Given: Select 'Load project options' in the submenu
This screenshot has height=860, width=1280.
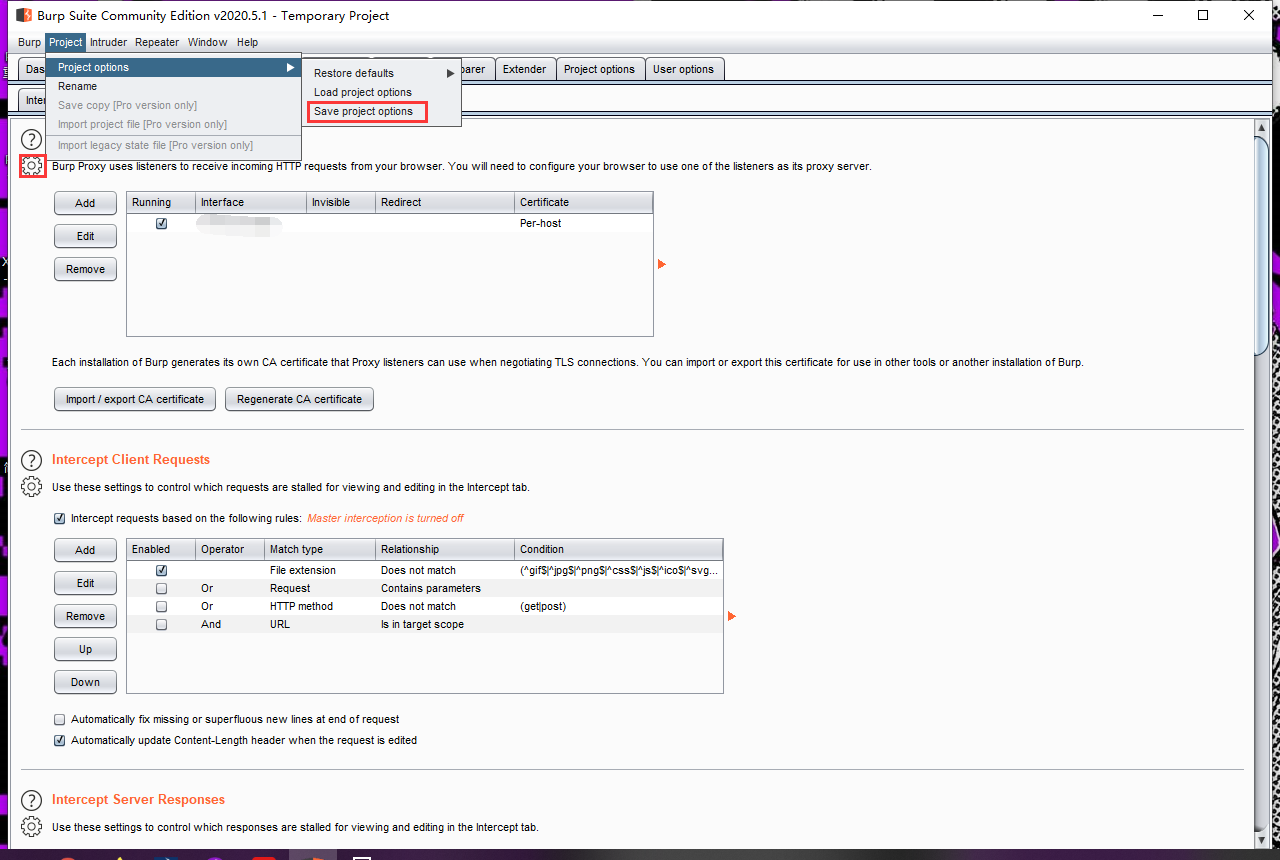Looking at the screenshot, I should (x=381, y=92).
